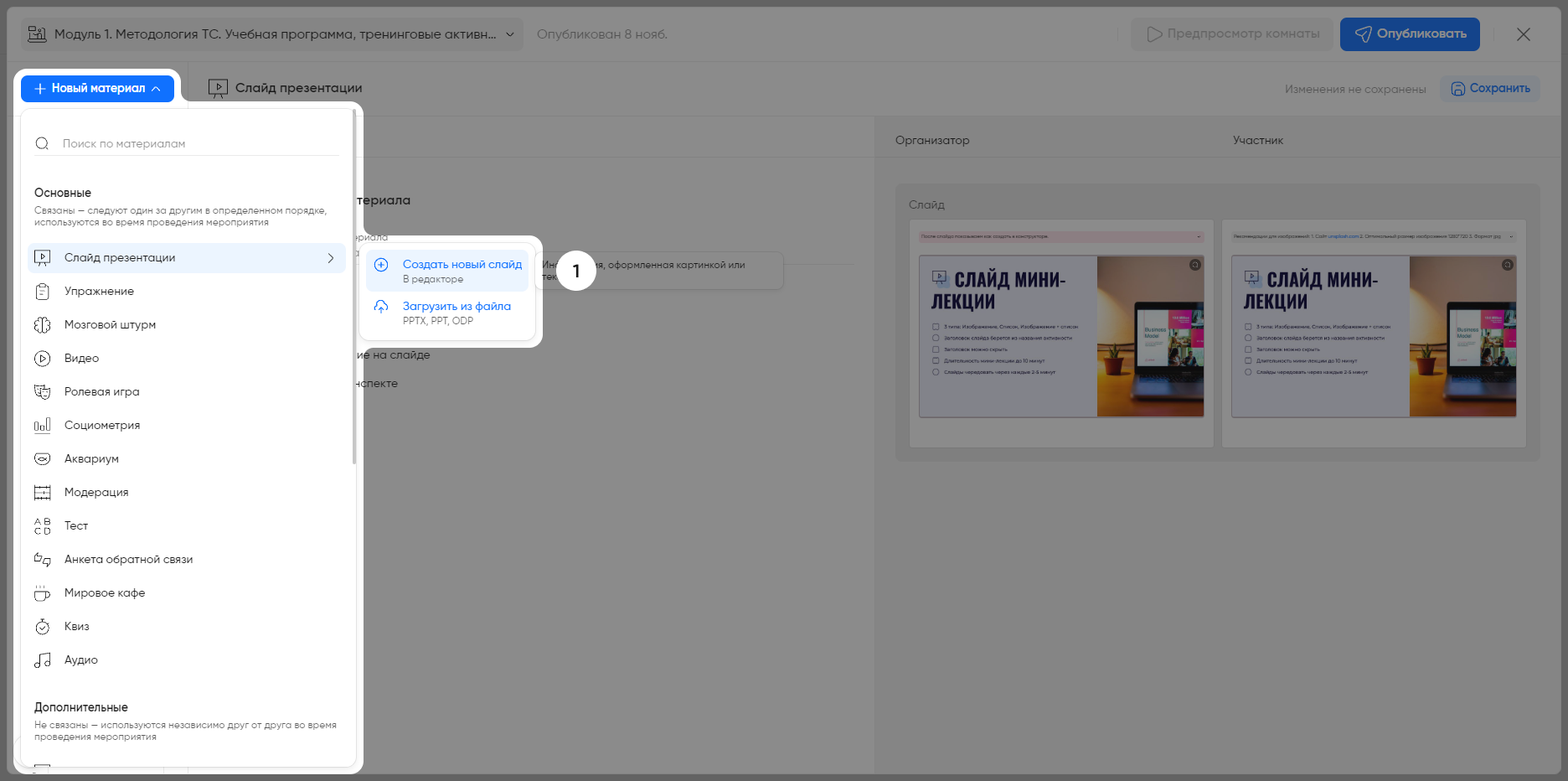Close the editor with the X button

(x=1524, y=34)
